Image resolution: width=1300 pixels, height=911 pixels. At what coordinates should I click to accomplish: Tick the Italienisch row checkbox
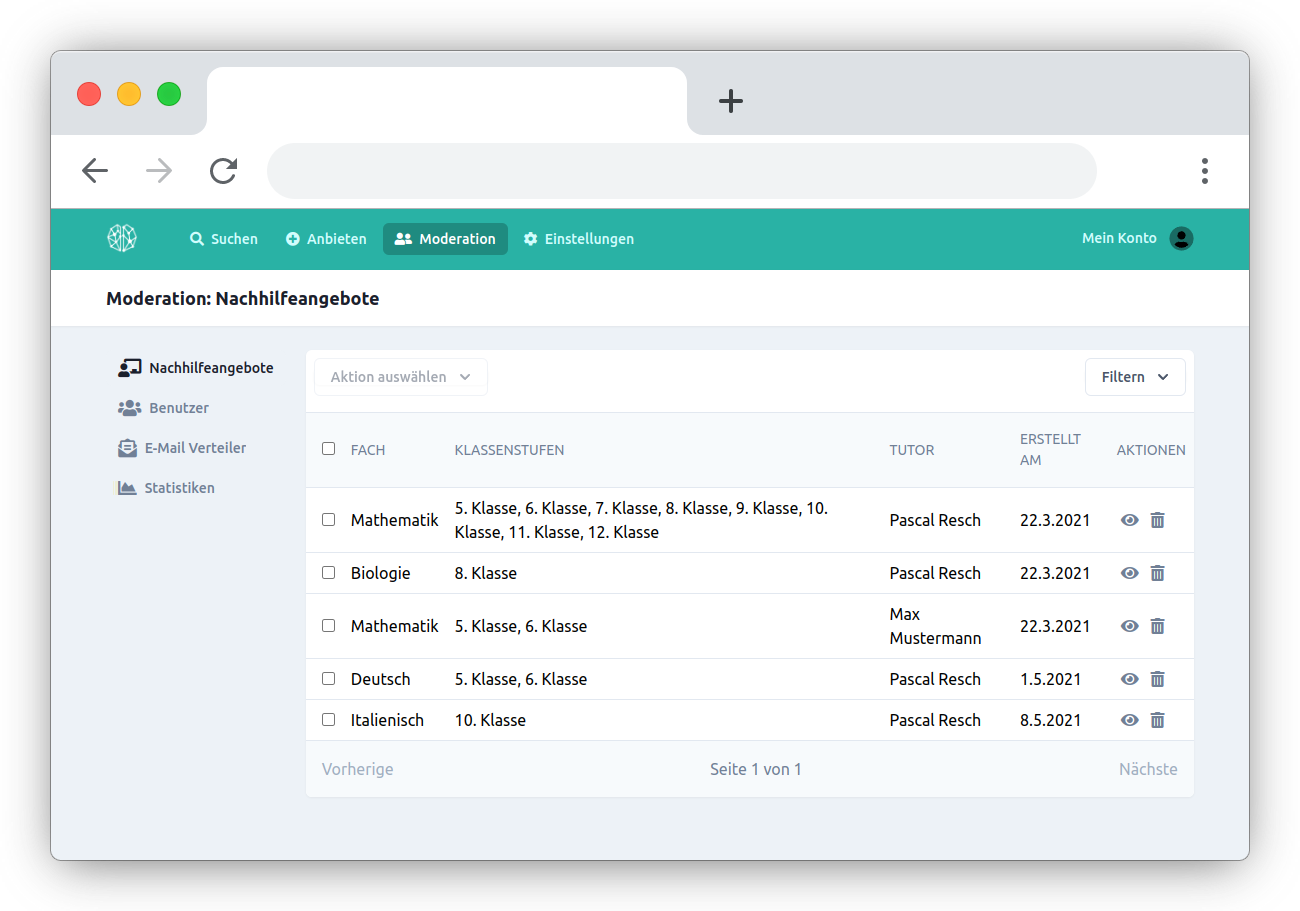click(328, 720)
